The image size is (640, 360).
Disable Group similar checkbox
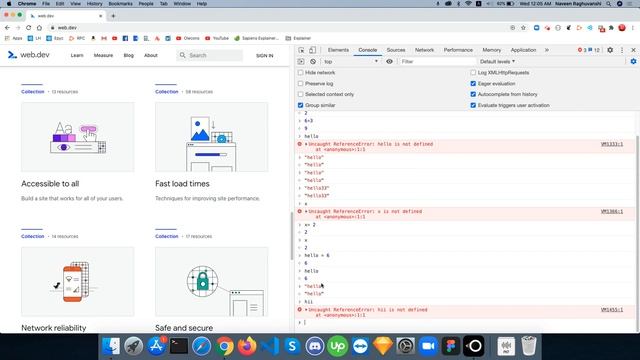301,105
